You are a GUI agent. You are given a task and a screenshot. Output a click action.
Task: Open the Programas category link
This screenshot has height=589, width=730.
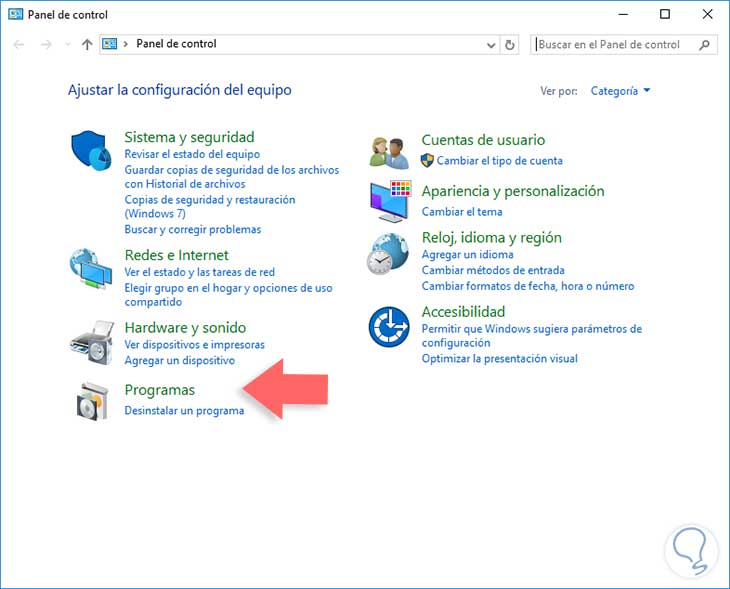160,390
